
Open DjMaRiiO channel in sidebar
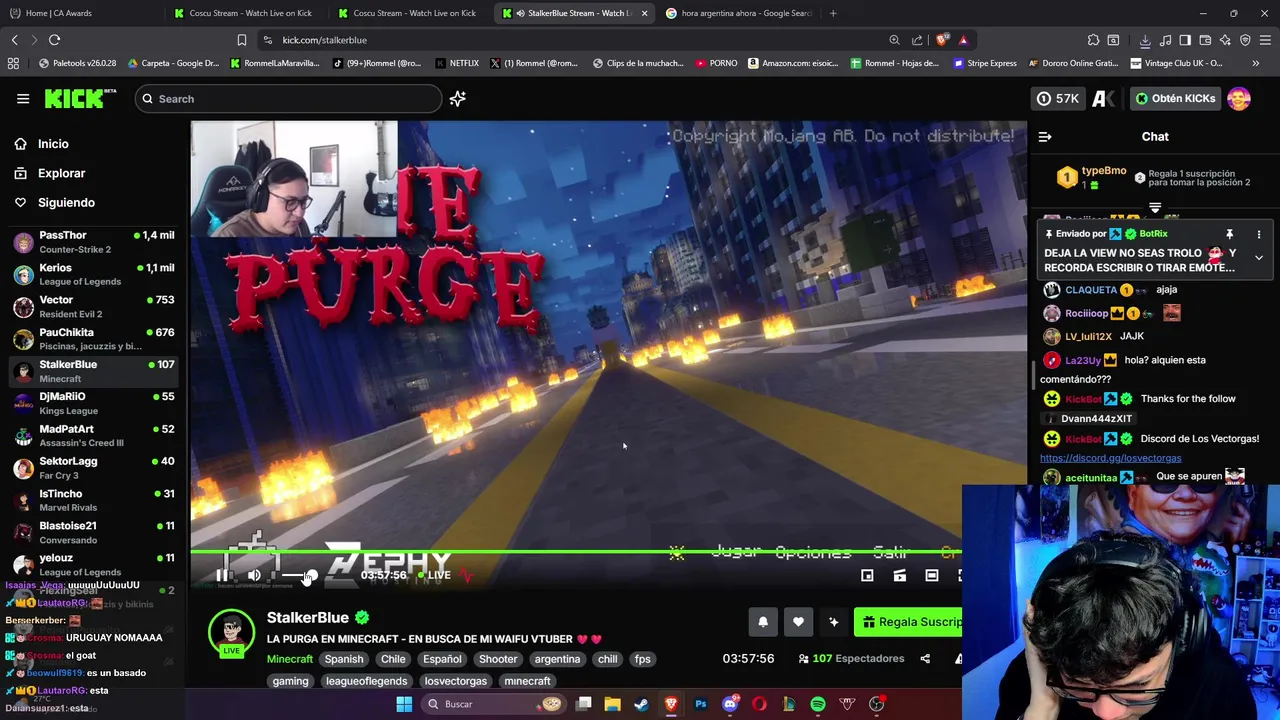[92, 403]
